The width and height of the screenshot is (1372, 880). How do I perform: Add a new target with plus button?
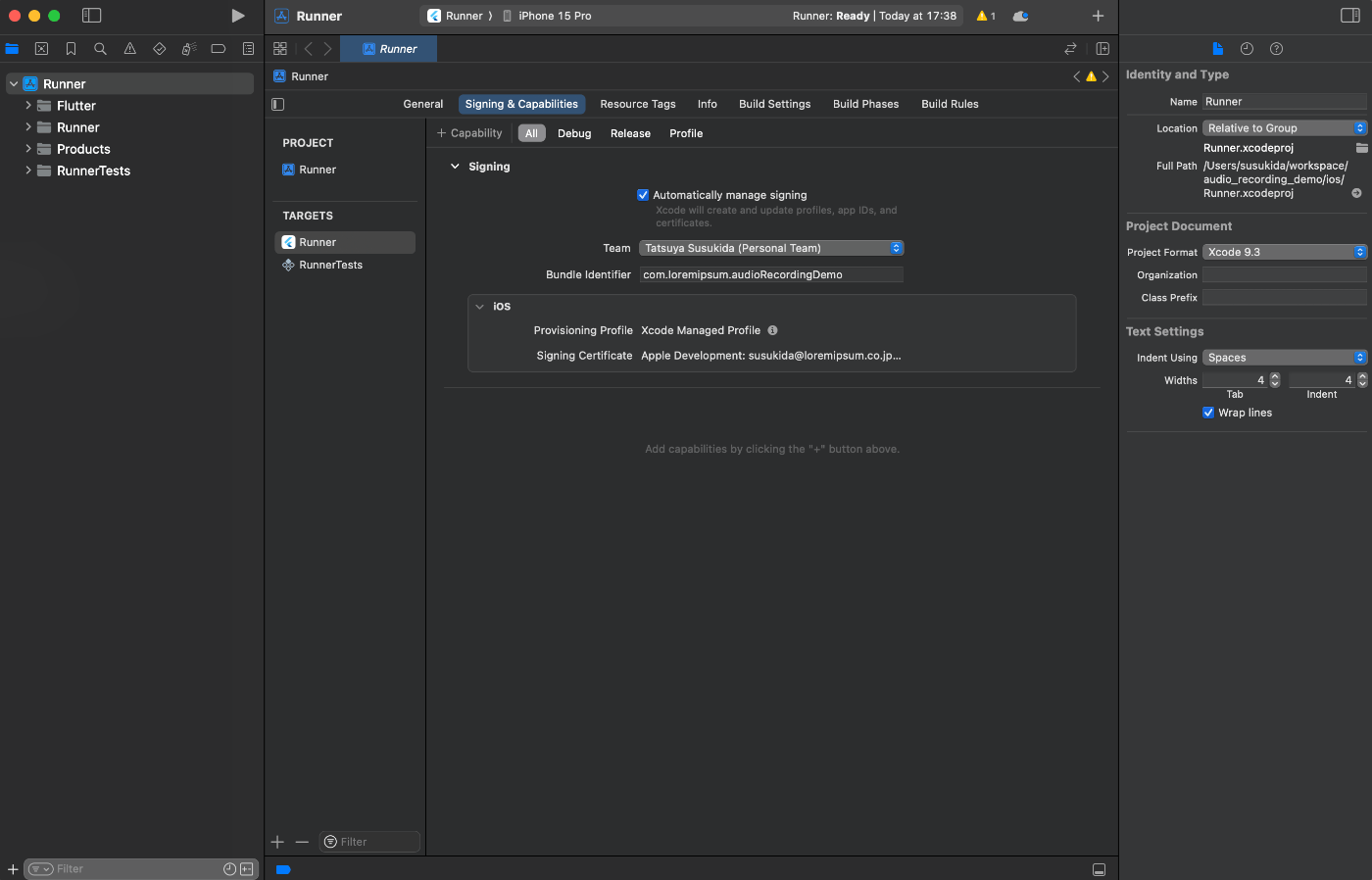pyautogui.click(x=277, y=842)
